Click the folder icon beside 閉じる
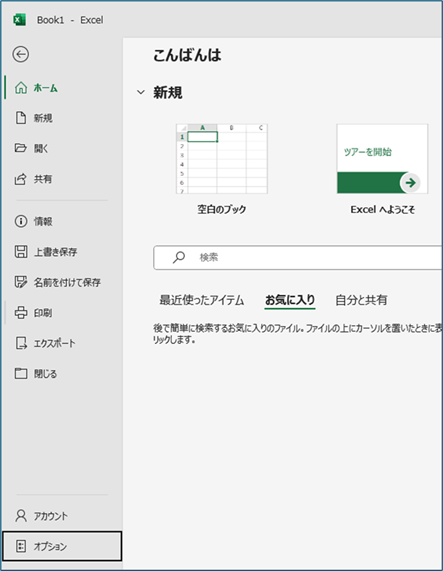The image size is (443, 571). pos(21,373)
